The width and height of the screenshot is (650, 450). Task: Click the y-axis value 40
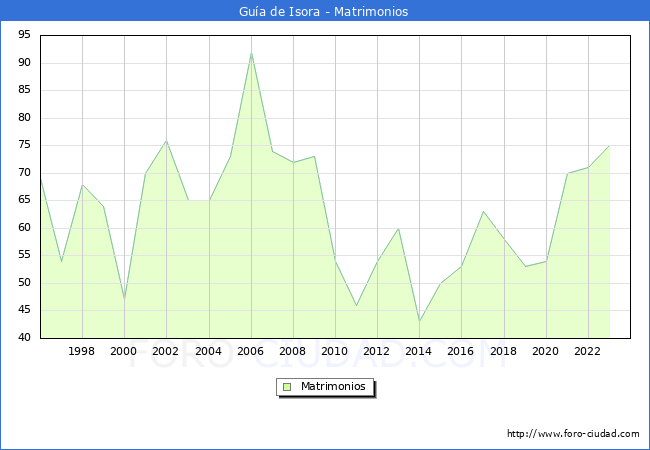(24, 337)
